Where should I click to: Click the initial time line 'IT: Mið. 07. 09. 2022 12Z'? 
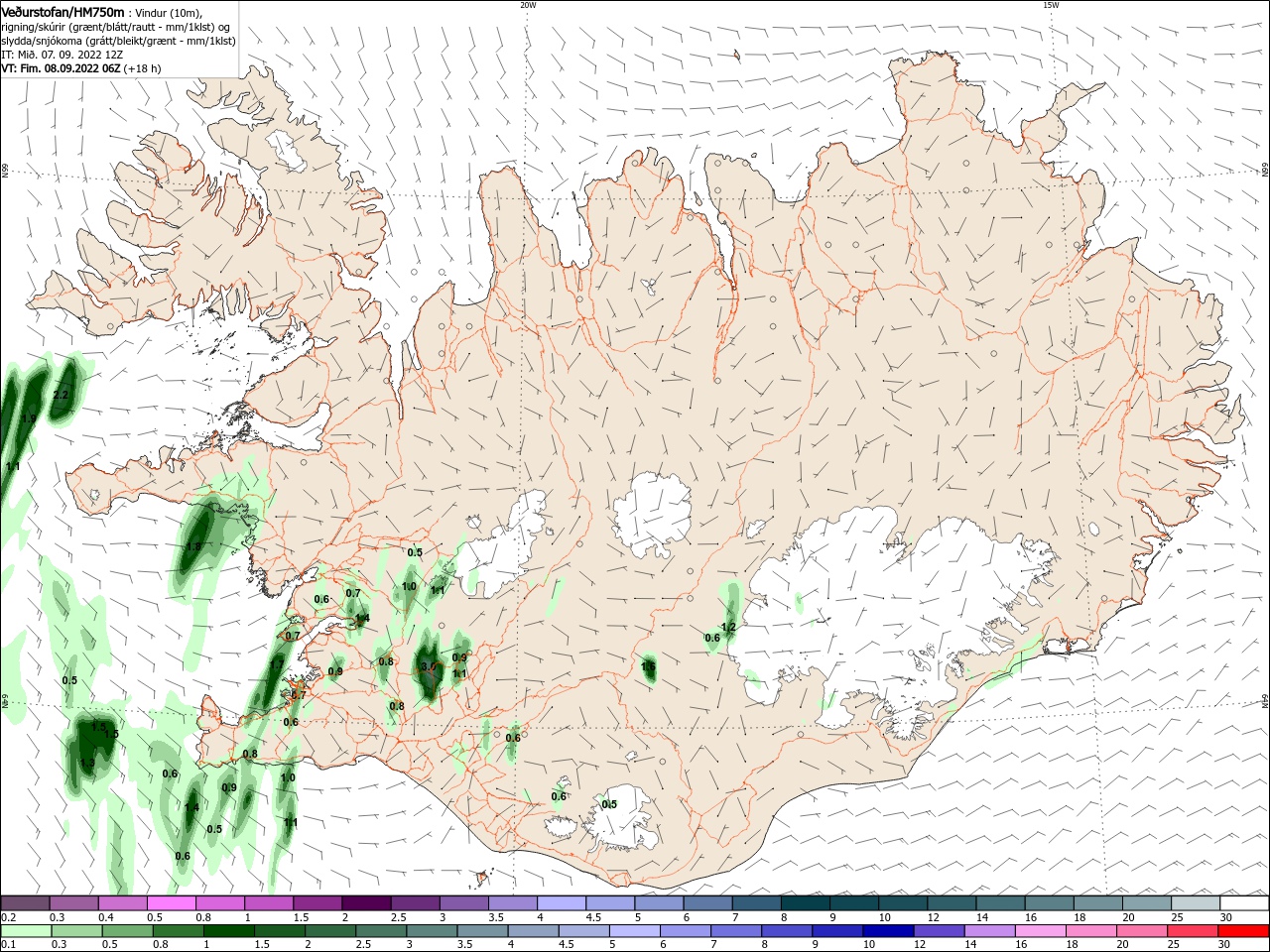[63, 55]
